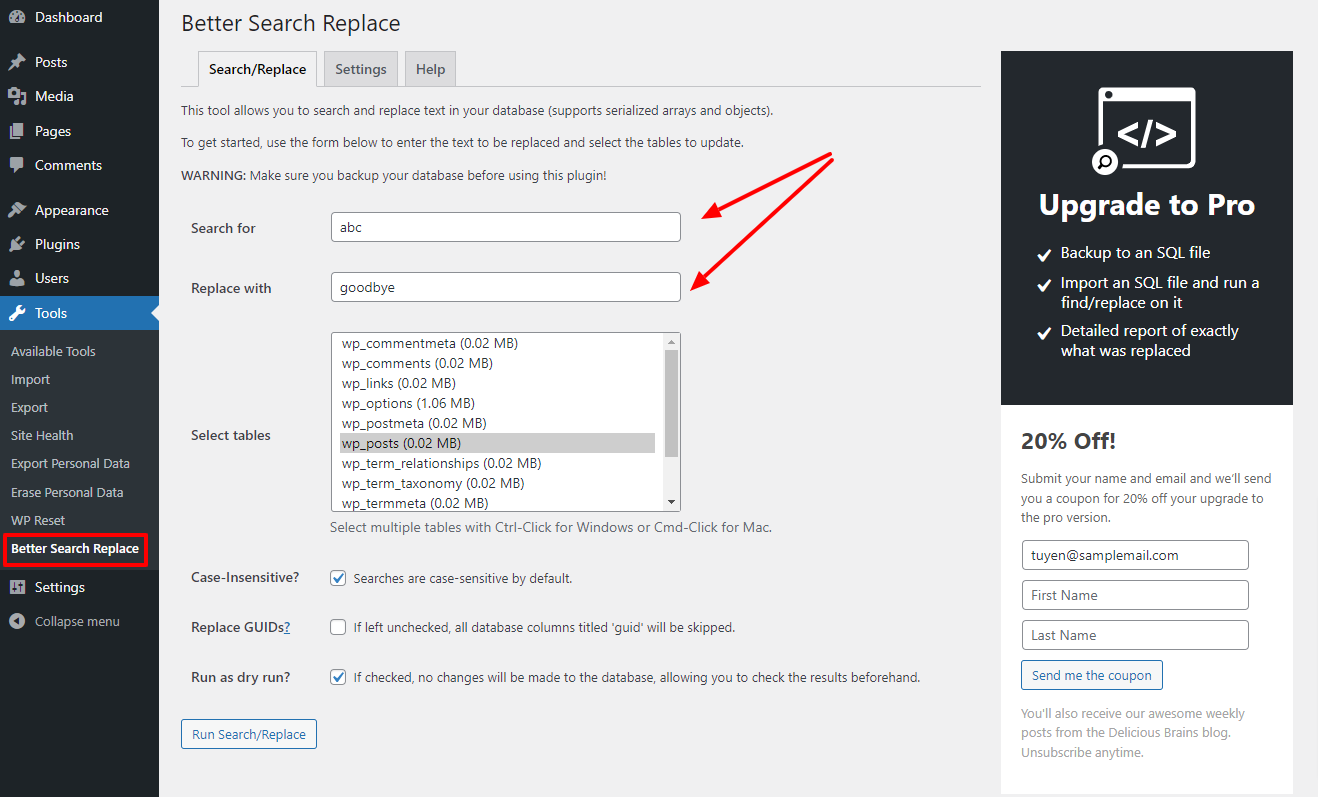
Task: Click the Last Name input field
Action: (1135, 635)
